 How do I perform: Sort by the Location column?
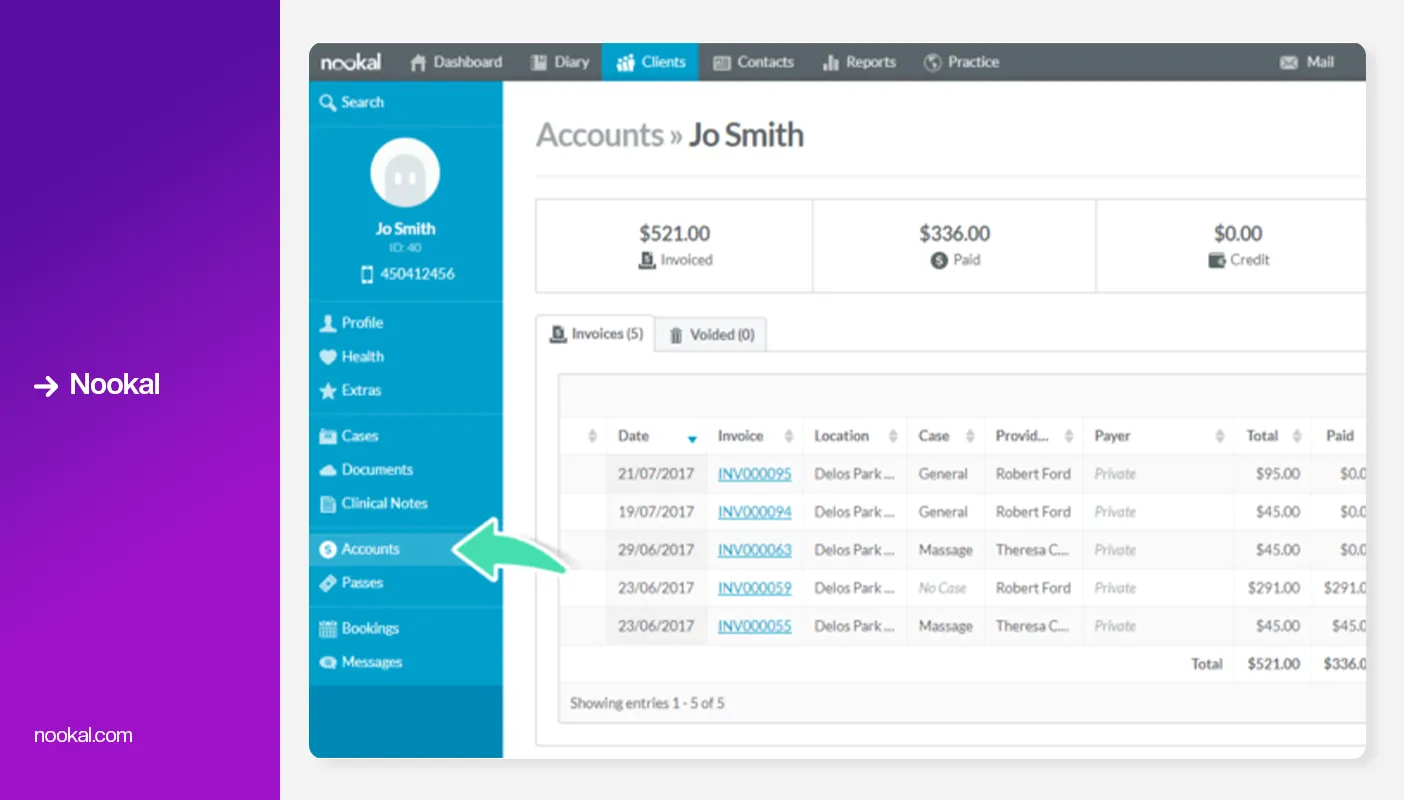pyautogui.click(x=855, y=436)
